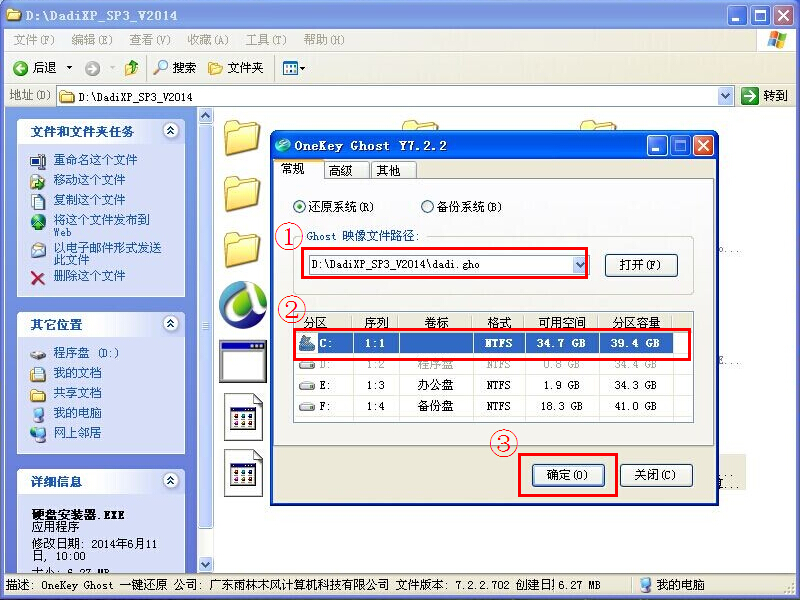This screenshot has width=800, height=600.
Task: Click the Back arrow icon in toolbar
Action: tap(20, 68)
